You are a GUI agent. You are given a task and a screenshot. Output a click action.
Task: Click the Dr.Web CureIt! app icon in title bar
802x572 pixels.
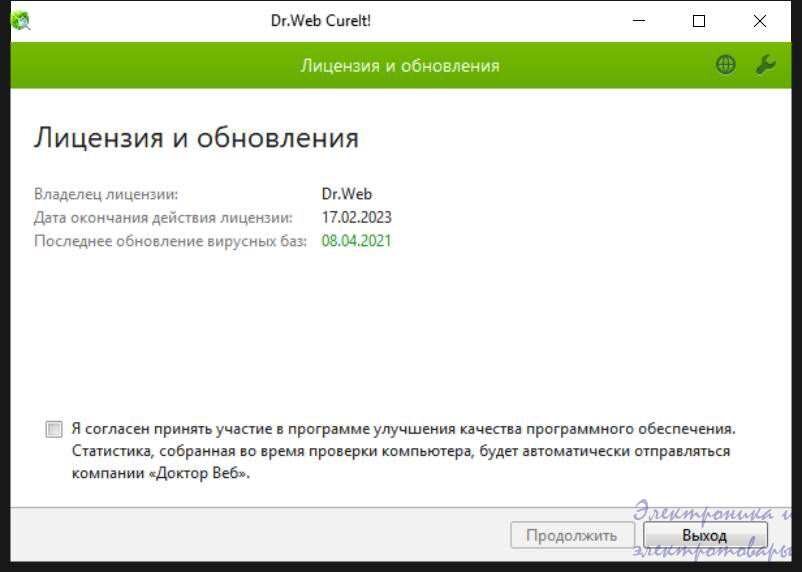pos(20,20)
